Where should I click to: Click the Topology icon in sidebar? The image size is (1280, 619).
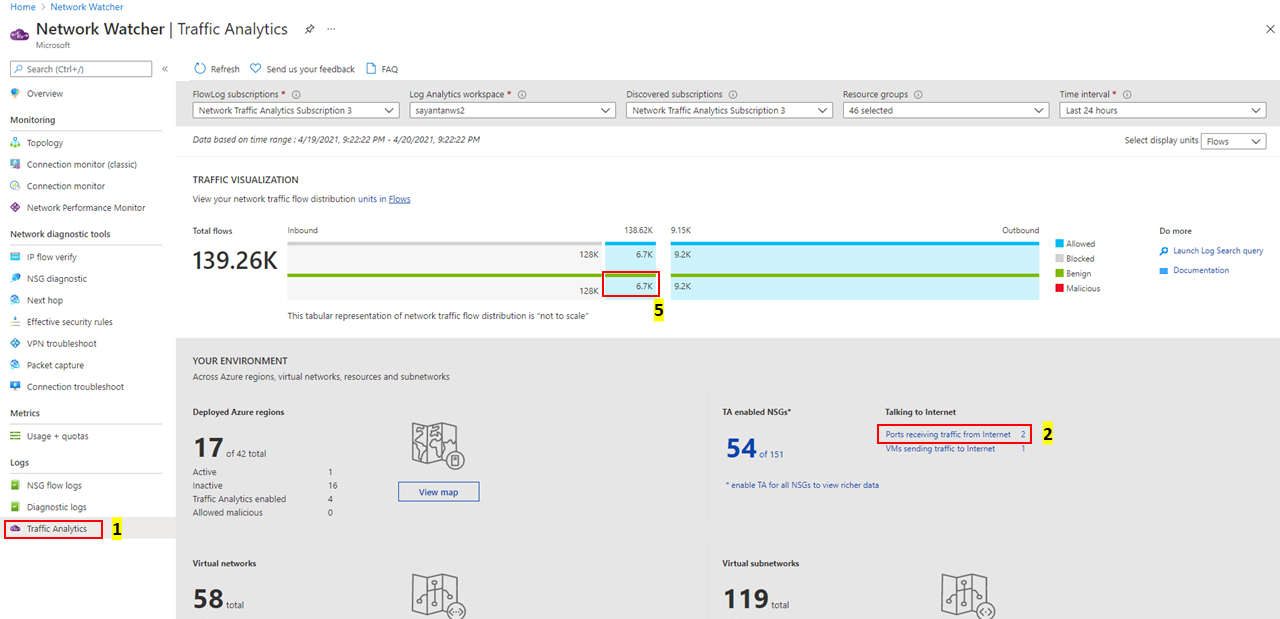pos(15,143)
